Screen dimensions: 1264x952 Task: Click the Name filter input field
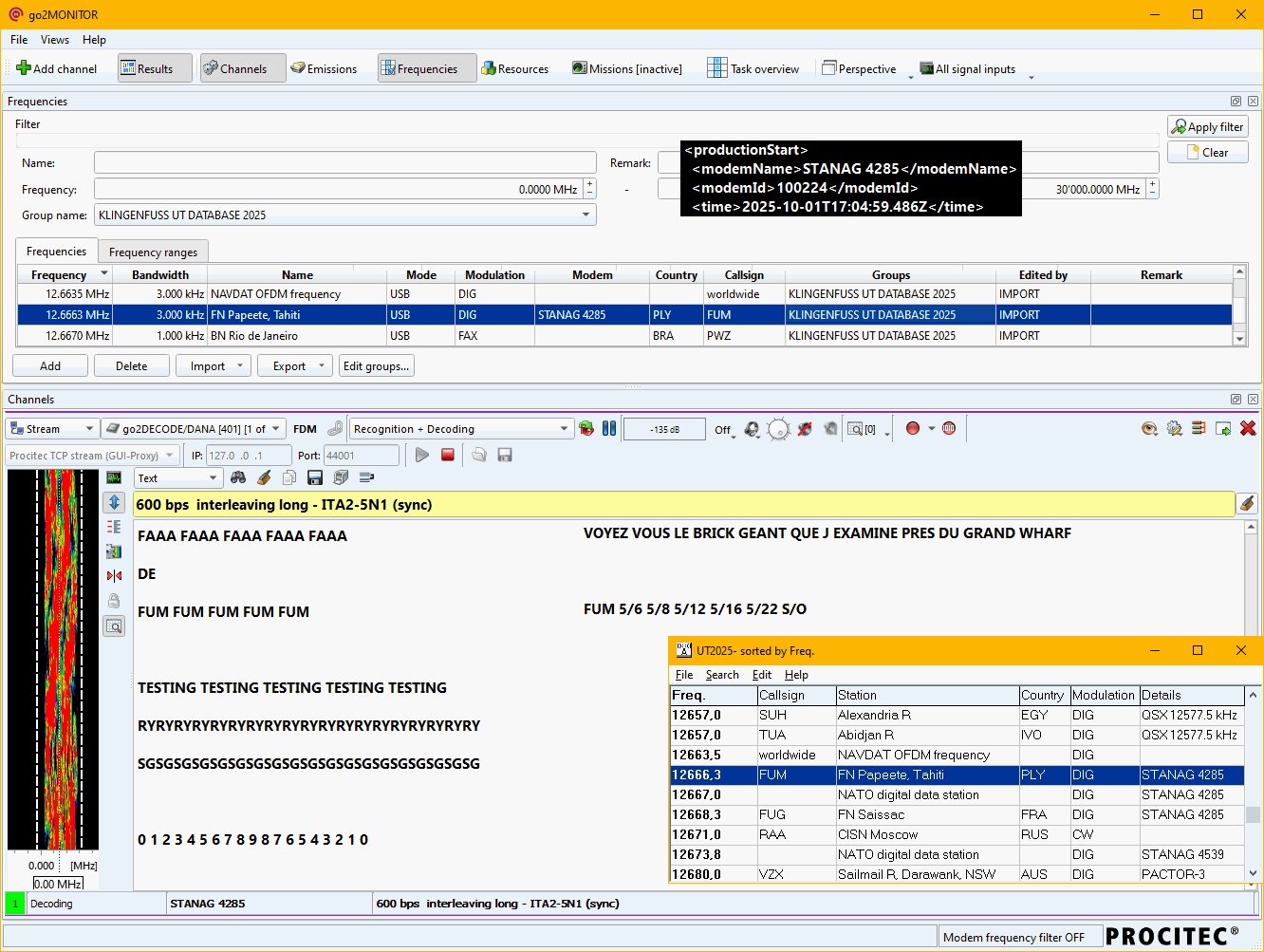344,163
